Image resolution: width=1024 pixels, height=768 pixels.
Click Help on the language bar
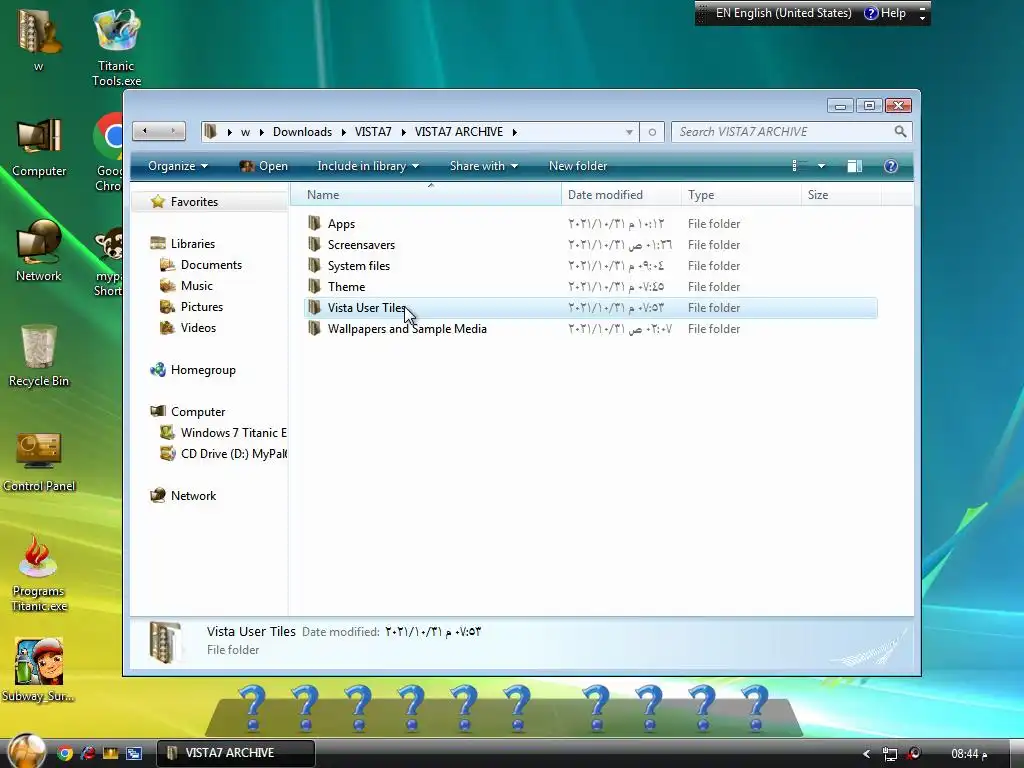(x=885, y=13)
